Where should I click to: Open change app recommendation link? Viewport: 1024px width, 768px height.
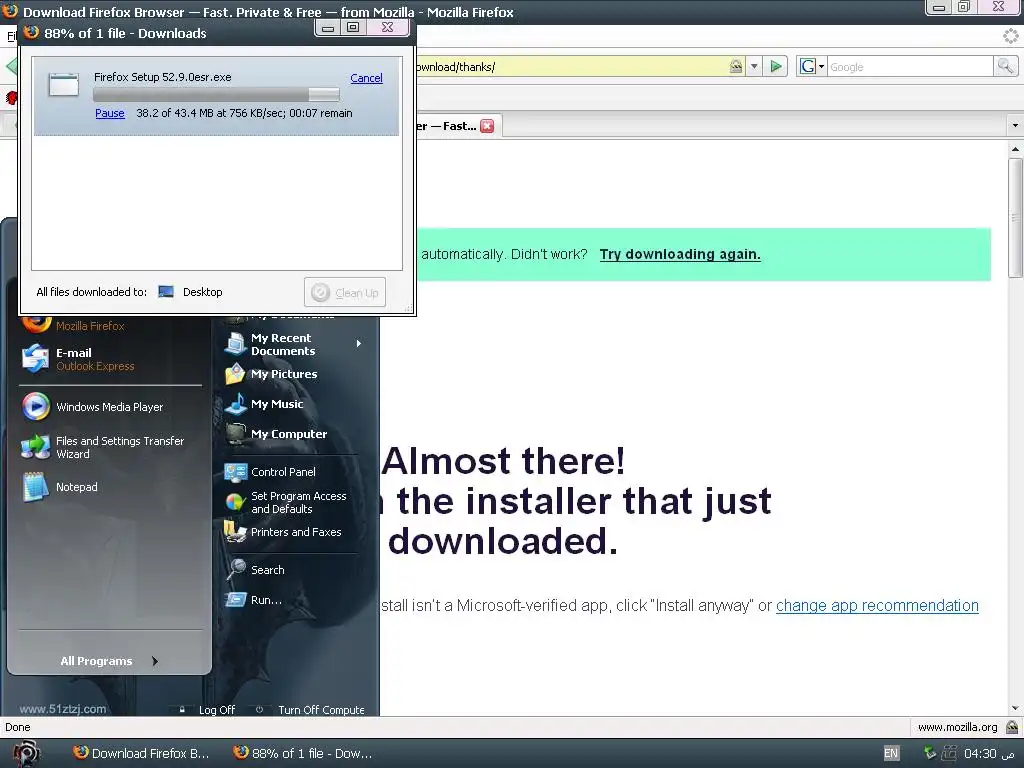click(x=877, y=605)
